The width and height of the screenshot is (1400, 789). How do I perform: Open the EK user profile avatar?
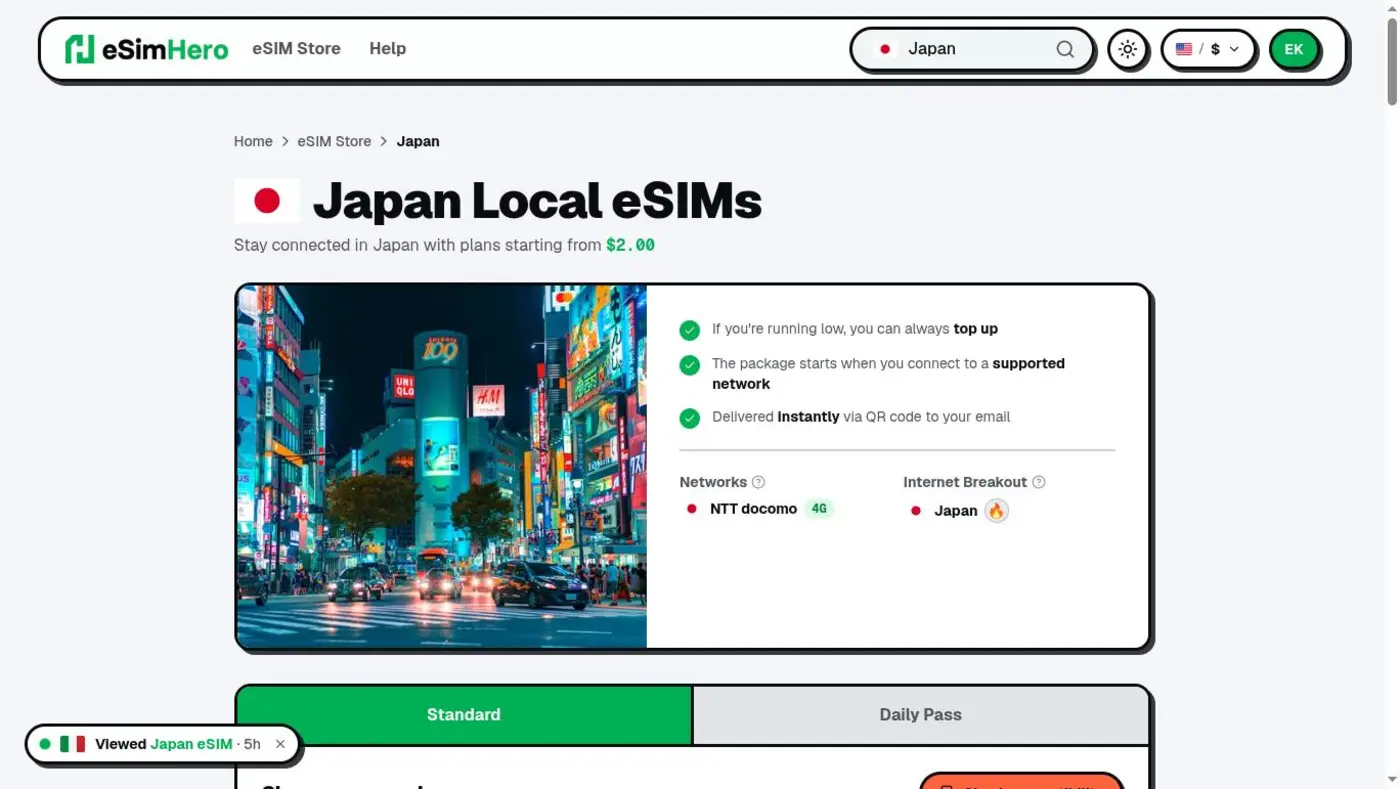[x=1294, y=49]
